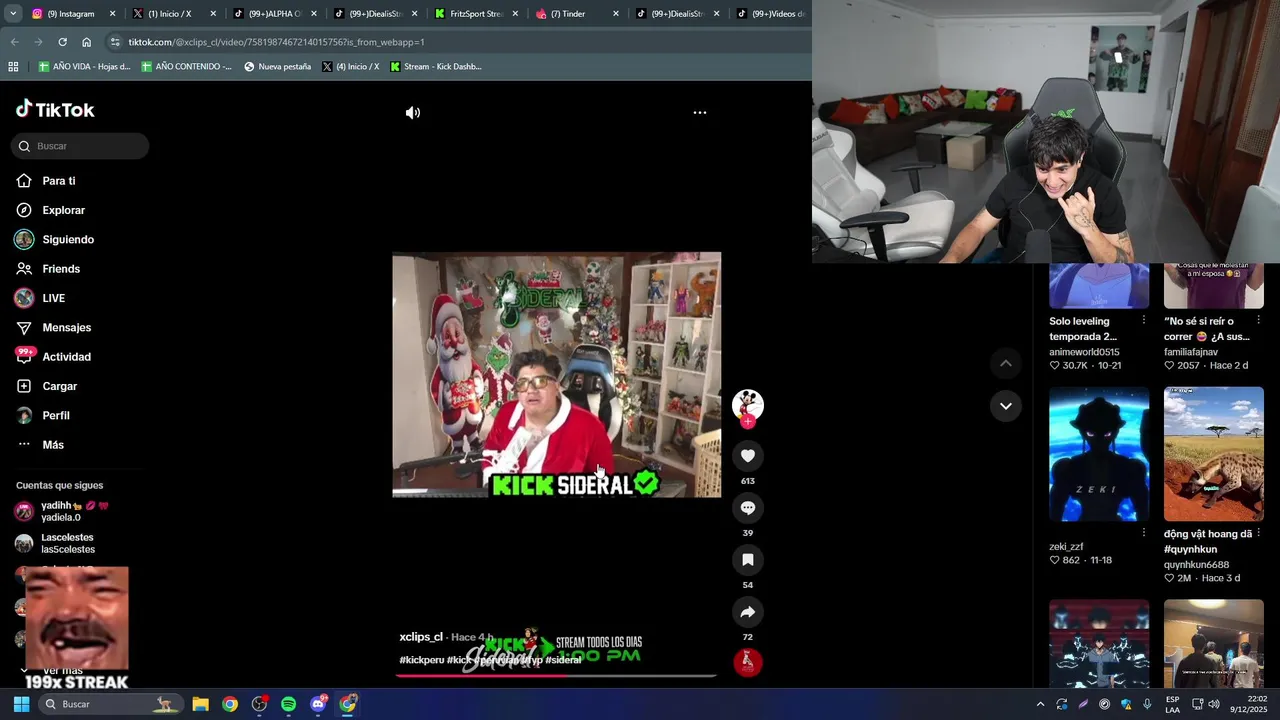
Task: Open options for zeki_zzf card
Action: [1143, 533]
